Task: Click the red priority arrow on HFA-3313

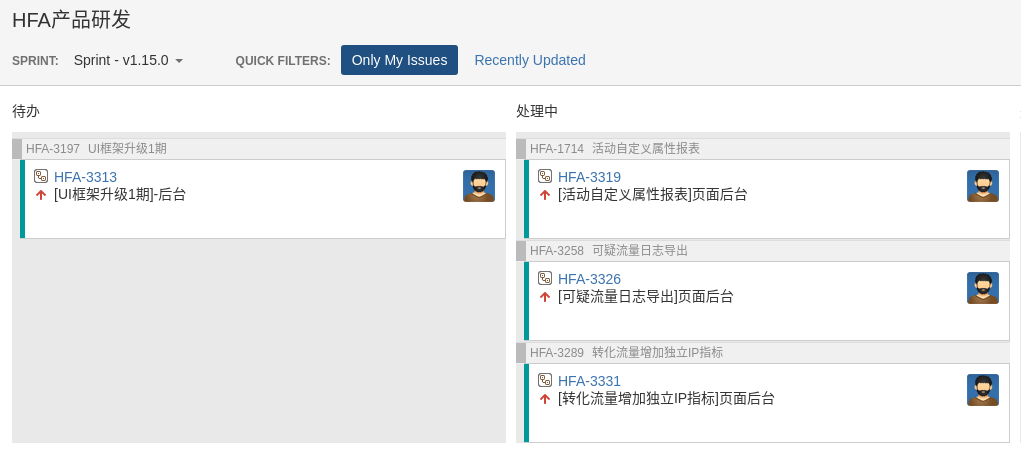Action: (41, 195)
